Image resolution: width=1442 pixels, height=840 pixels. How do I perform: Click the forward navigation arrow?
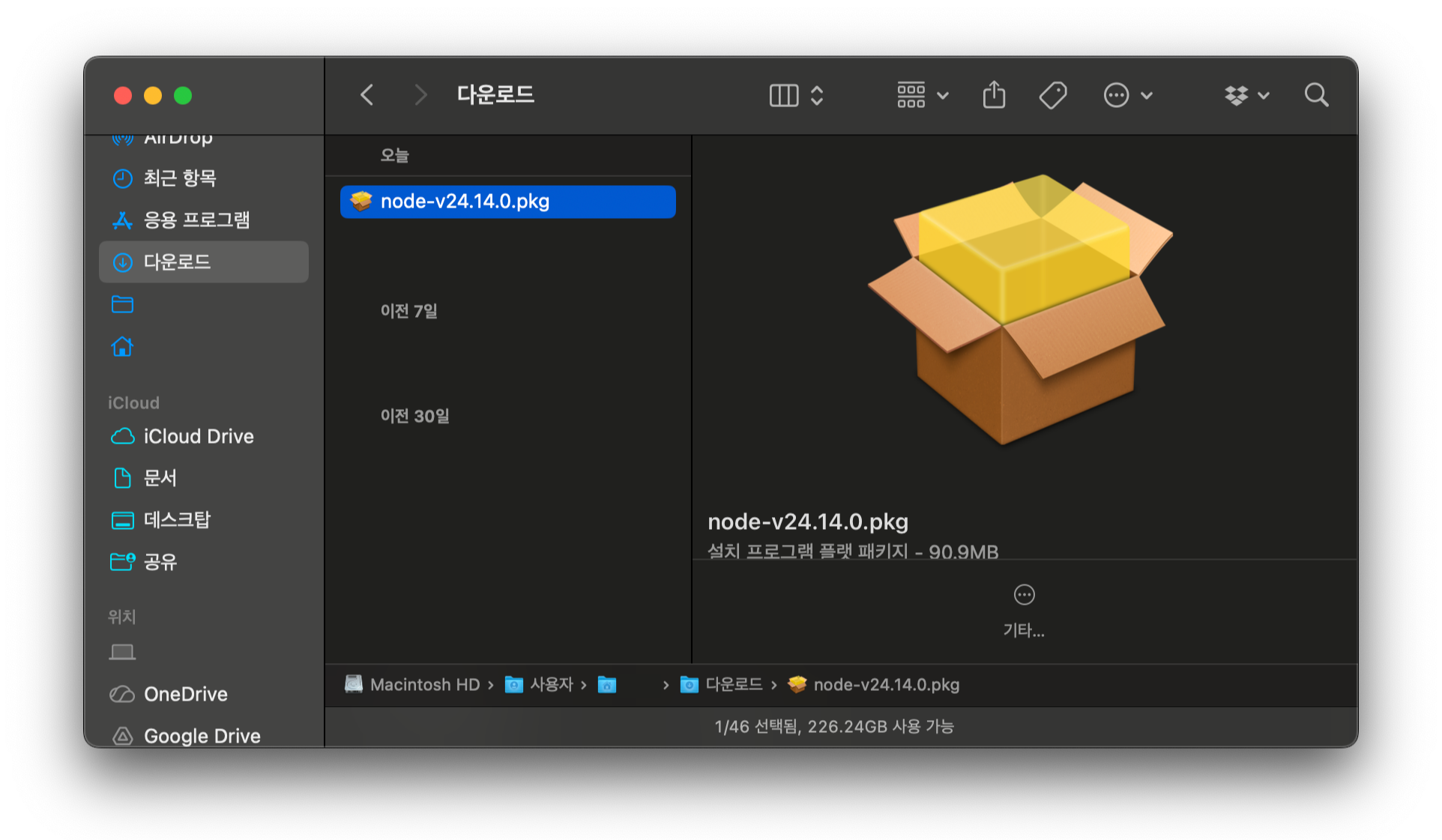click(x=420, y=95)
